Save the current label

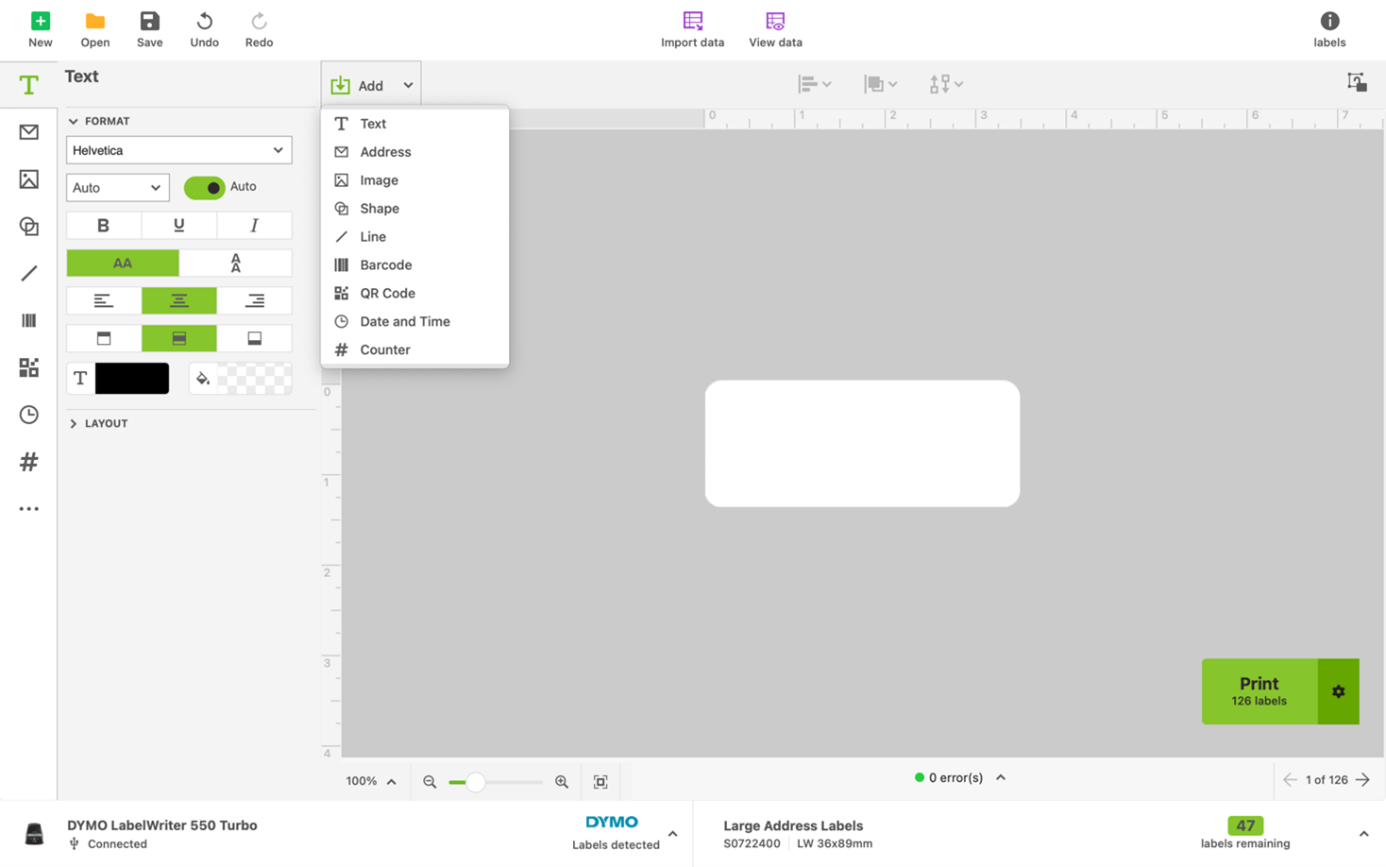pos(150,30)
